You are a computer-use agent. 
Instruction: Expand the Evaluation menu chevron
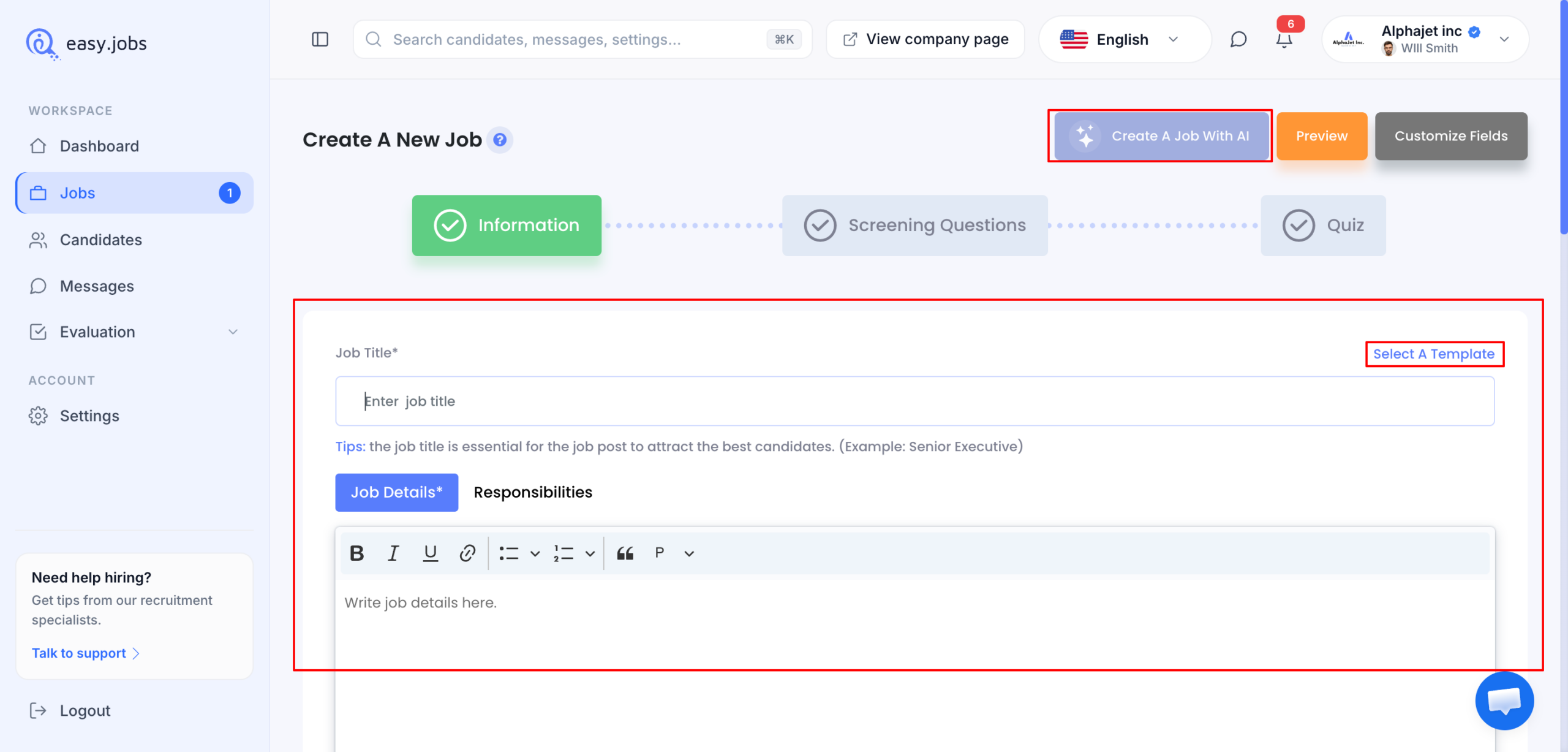(x=233, y=332)
